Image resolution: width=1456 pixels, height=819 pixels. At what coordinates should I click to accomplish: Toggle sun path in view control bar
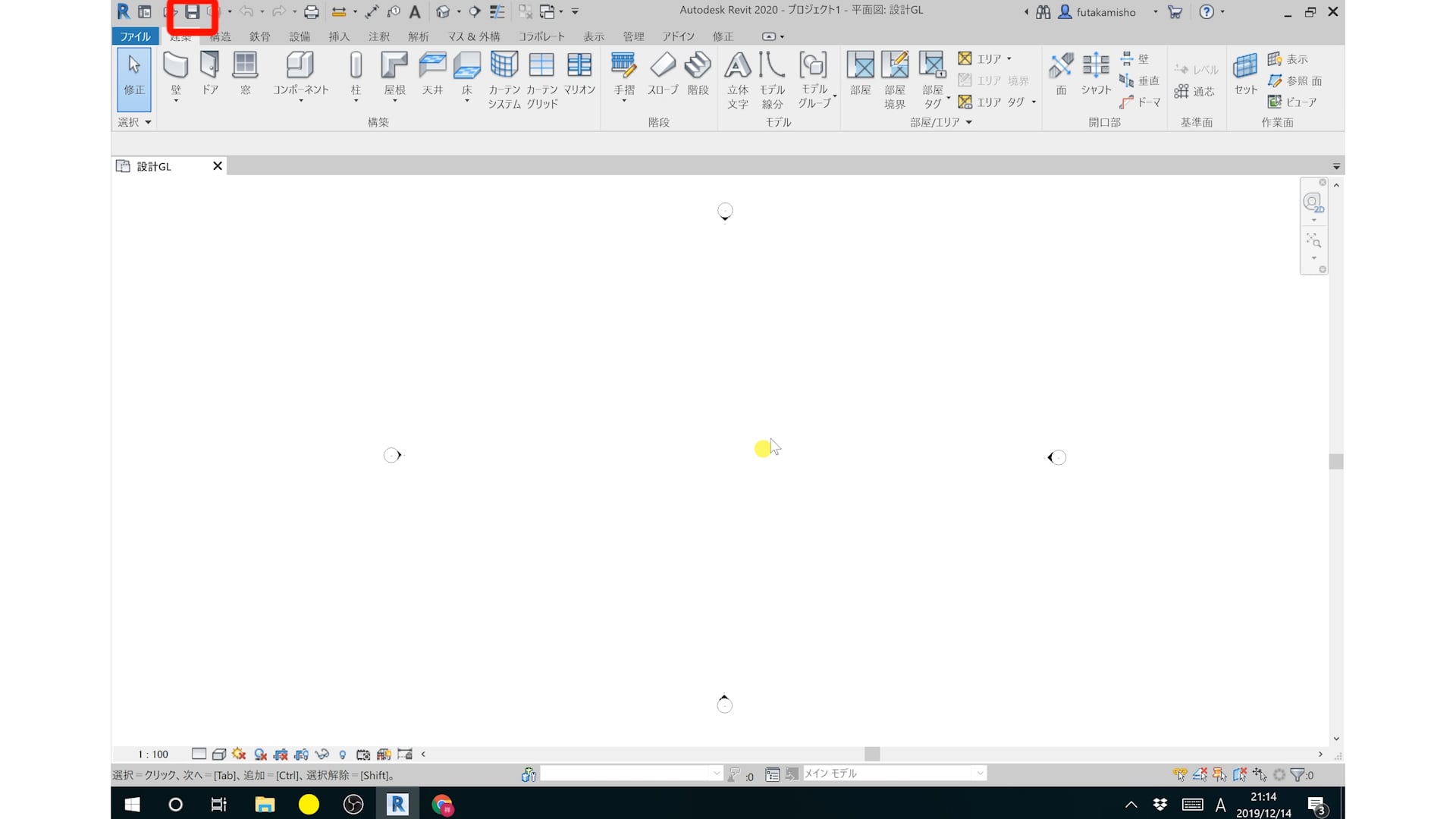[239, 754]
